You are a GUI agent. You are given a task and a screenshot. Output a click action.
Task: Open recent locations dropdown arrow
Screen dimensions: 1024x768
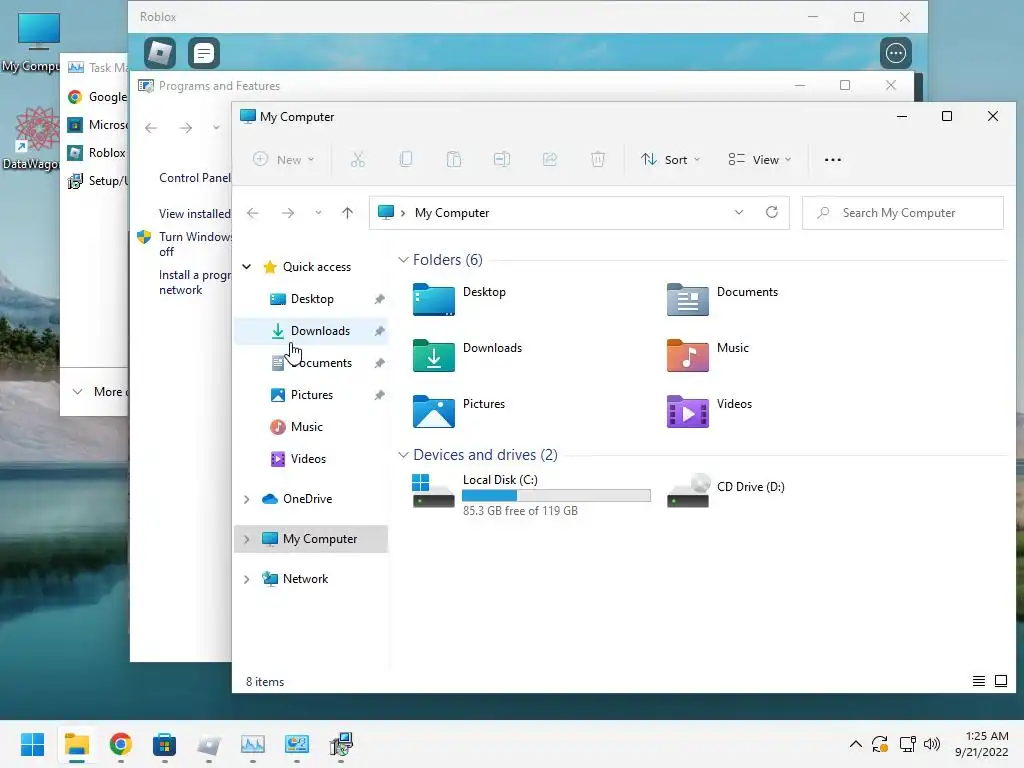pyautogui.click(x=318, y=213)
